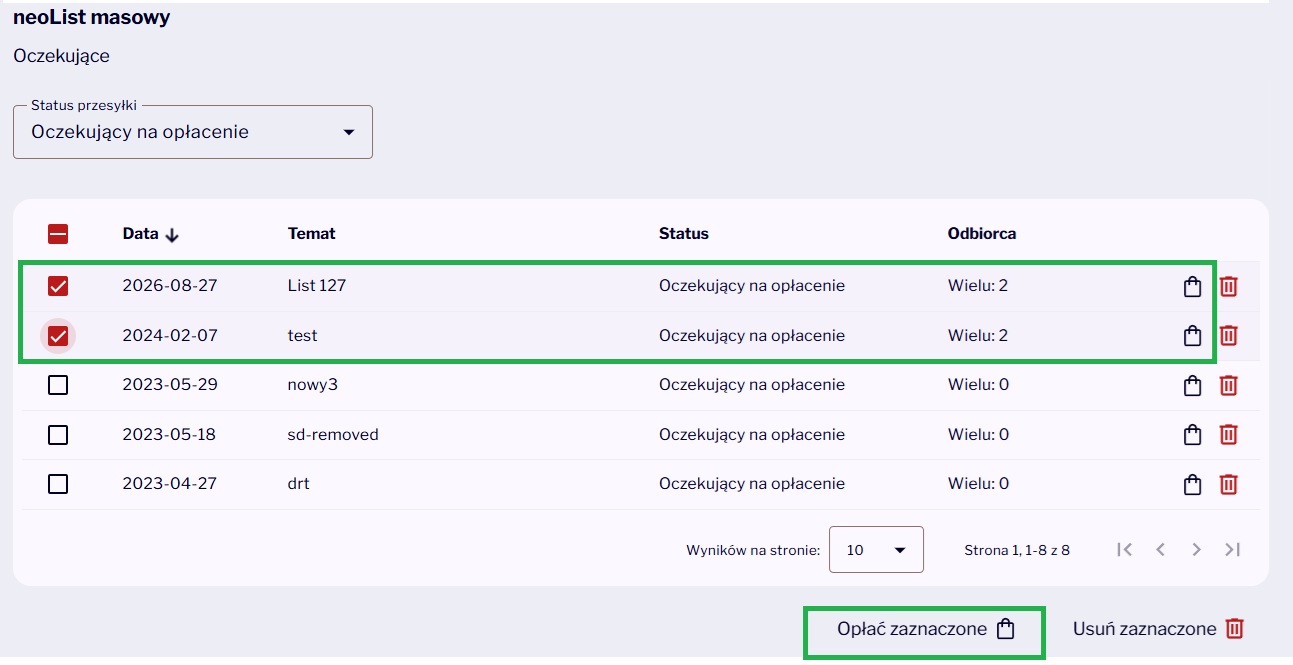This screenshot has height=665, width=1293.
Task: Click bag icon in drt row
Action: click(1192, 484)
